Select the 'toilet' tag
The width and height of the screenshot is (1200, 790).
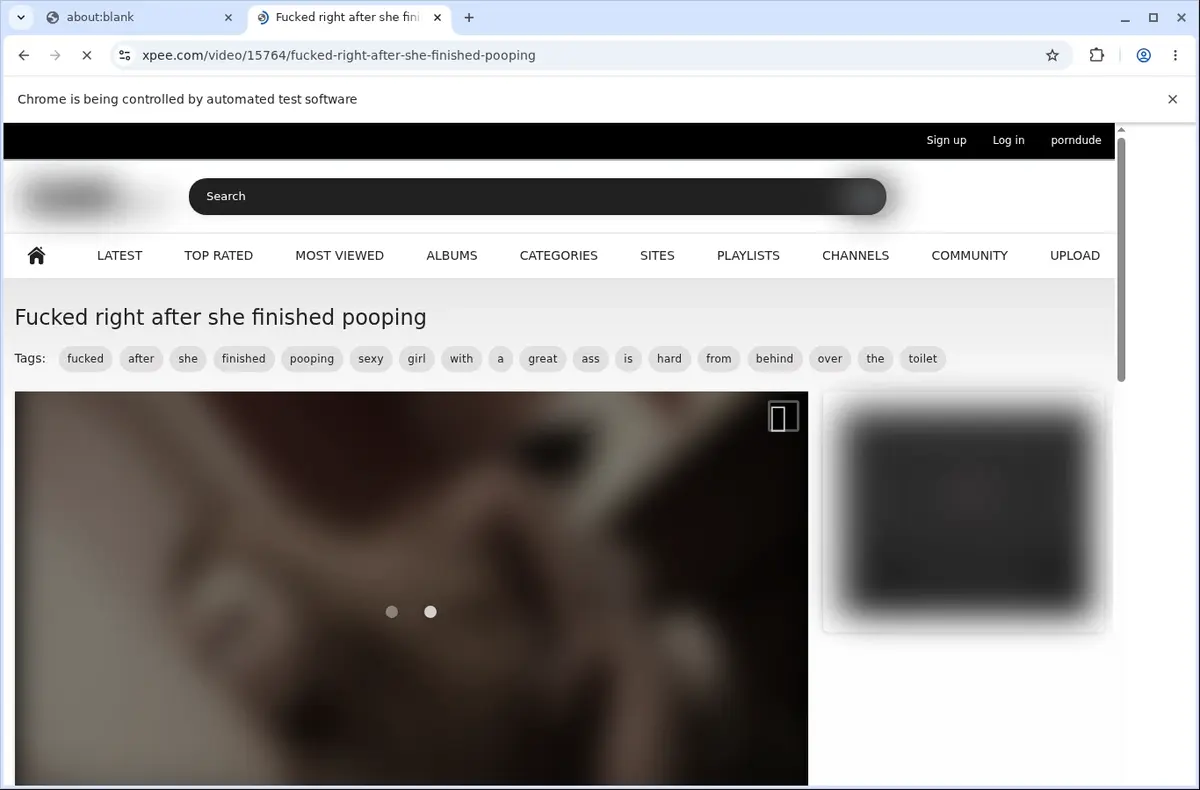click(923, 358)
